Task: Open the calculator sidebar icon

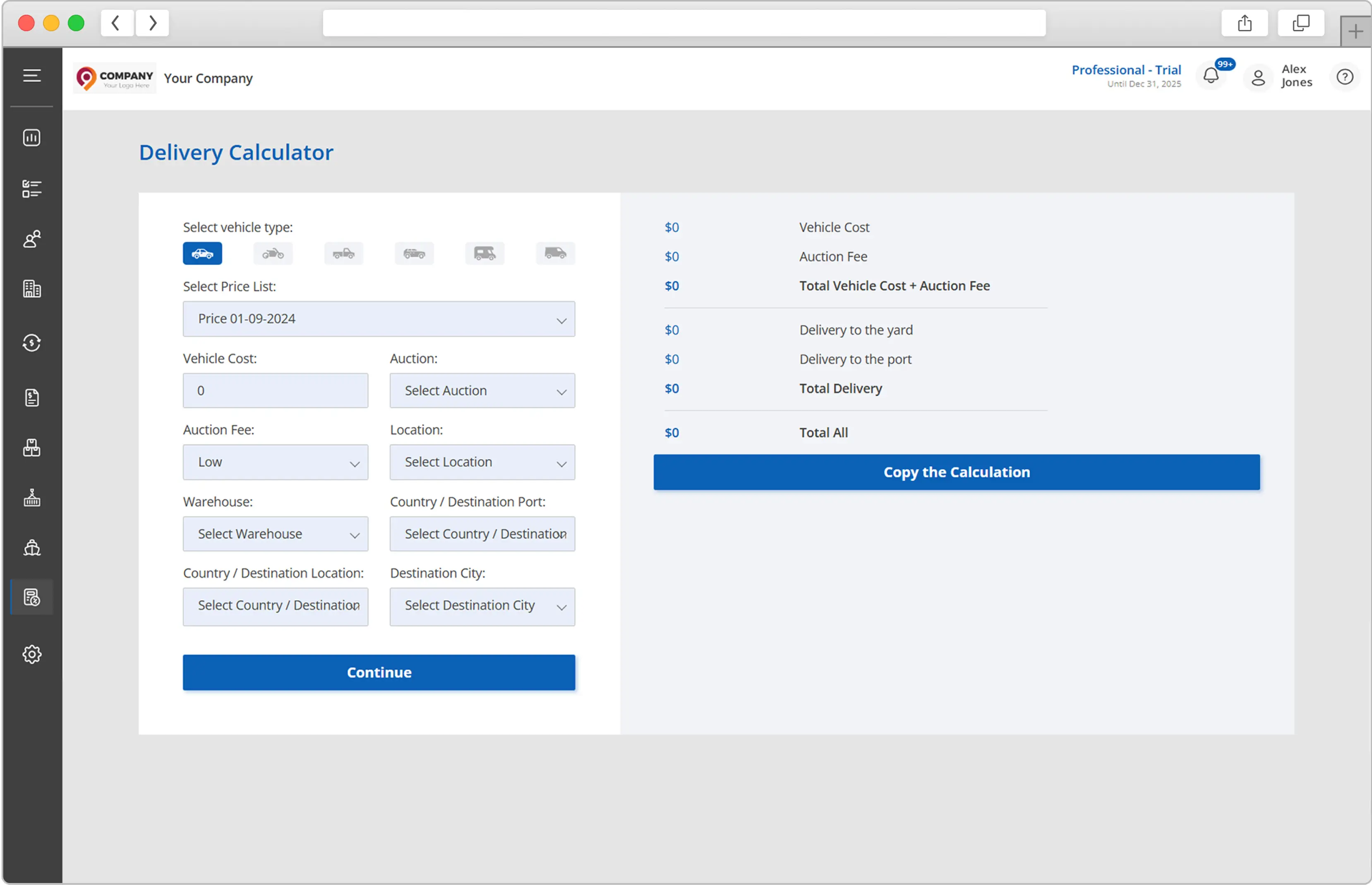Action: point(31,598)
